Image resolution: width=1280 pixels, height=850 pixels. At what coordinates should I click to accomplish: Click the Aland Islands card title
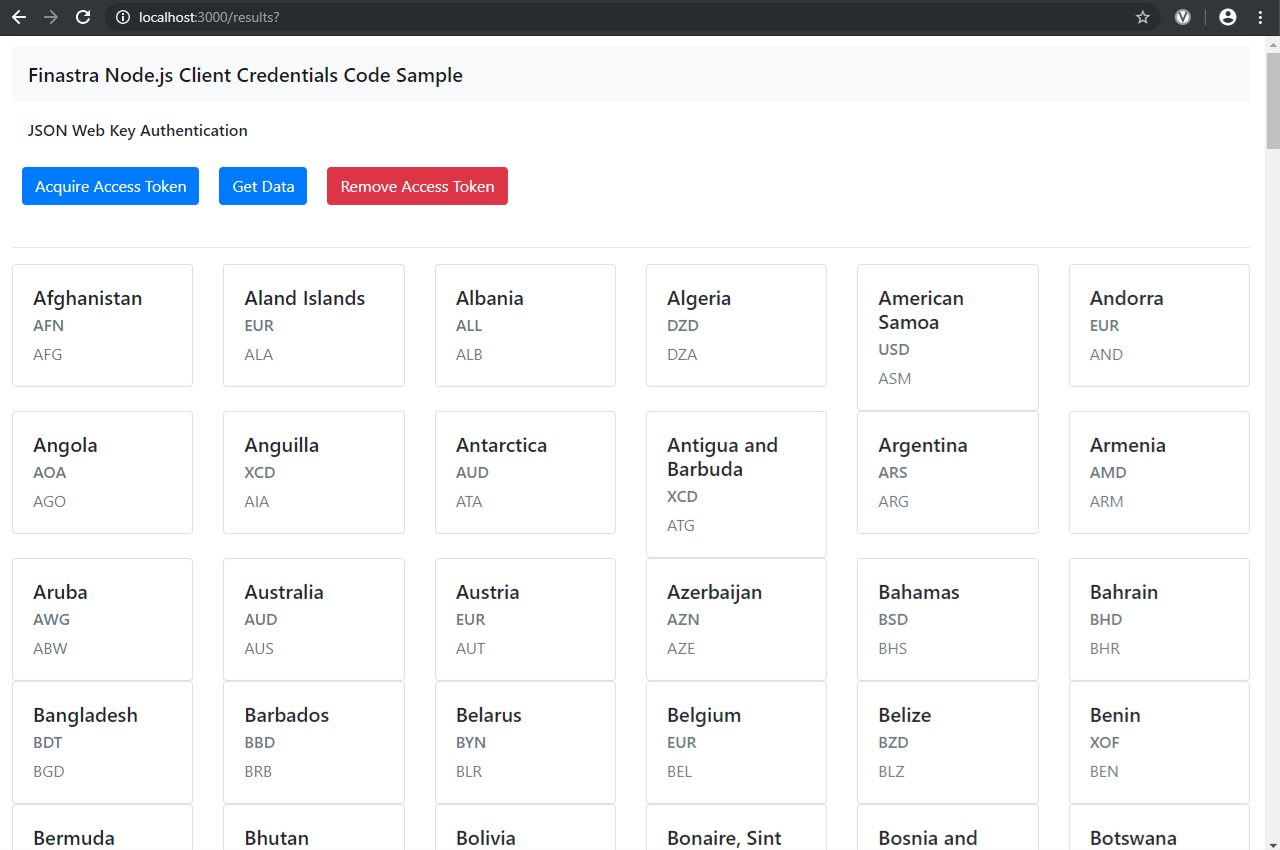pos(305,298)
